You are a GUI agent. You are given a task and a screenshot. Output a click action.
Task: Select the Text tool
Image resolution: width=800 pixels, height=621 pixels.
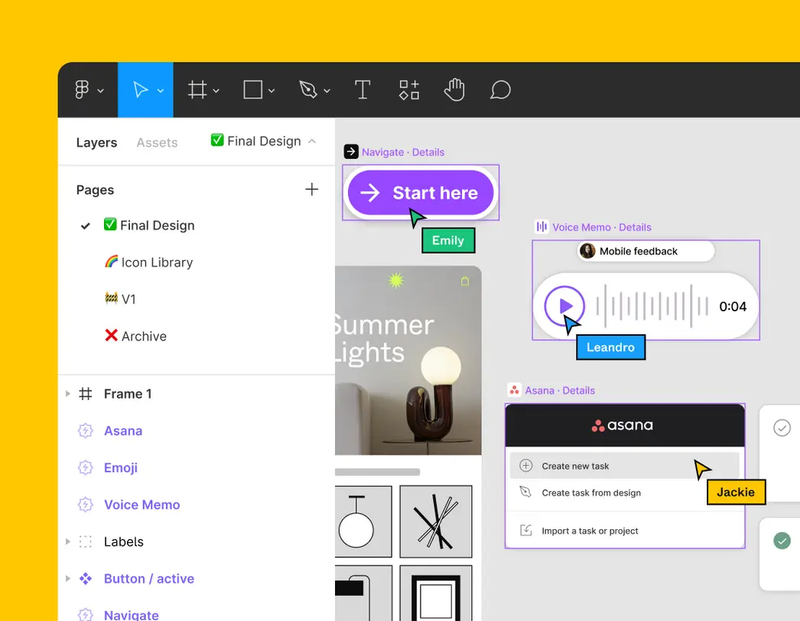coord(362,90)
